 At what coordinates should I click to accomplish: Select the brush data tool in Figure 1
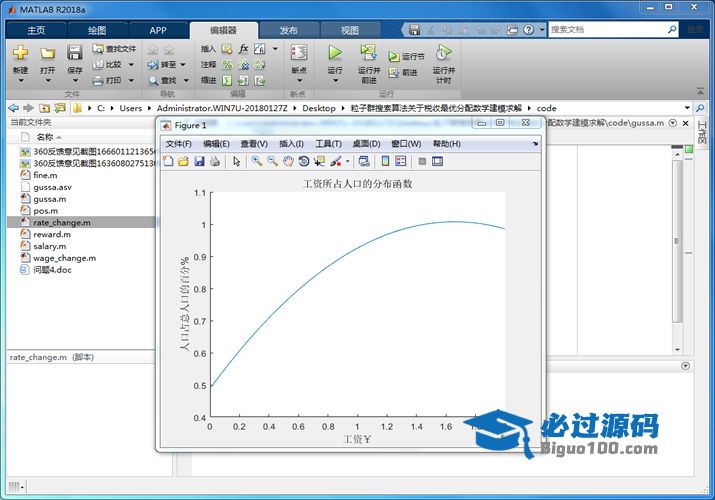[336, 161]
